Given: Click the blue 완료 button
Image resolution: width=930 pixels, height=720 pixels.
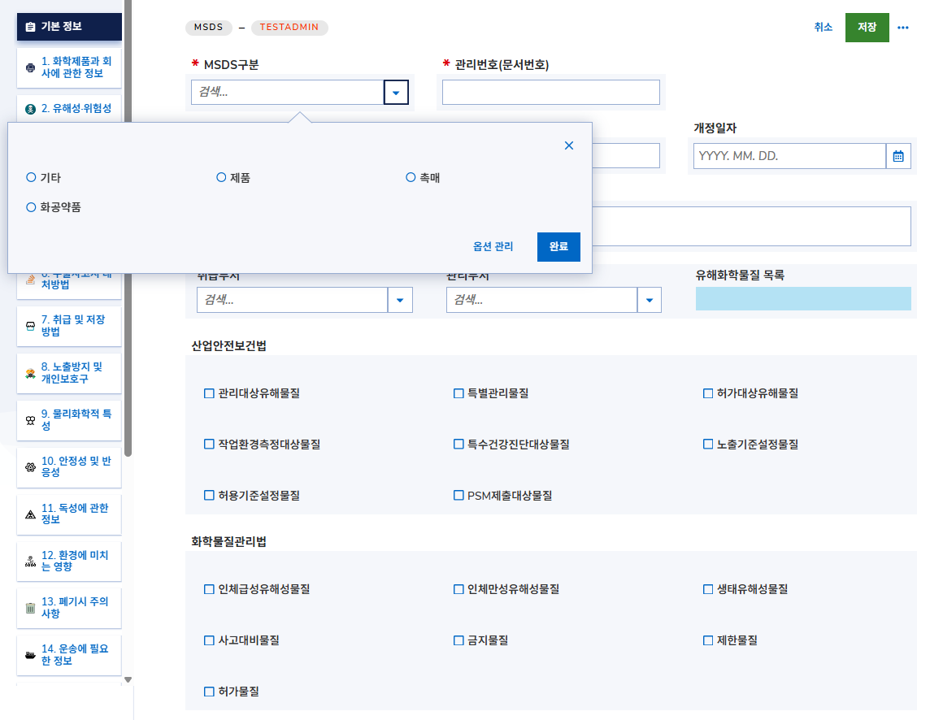Looking at the screenshot, I should (558, 247).
